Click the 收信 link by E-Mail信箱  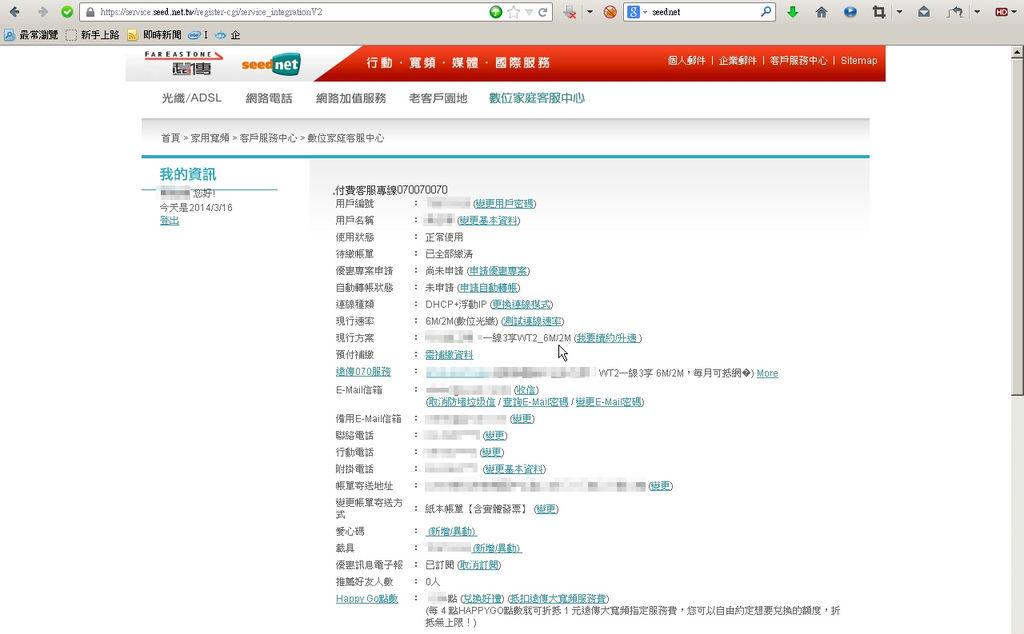[526, 390]
